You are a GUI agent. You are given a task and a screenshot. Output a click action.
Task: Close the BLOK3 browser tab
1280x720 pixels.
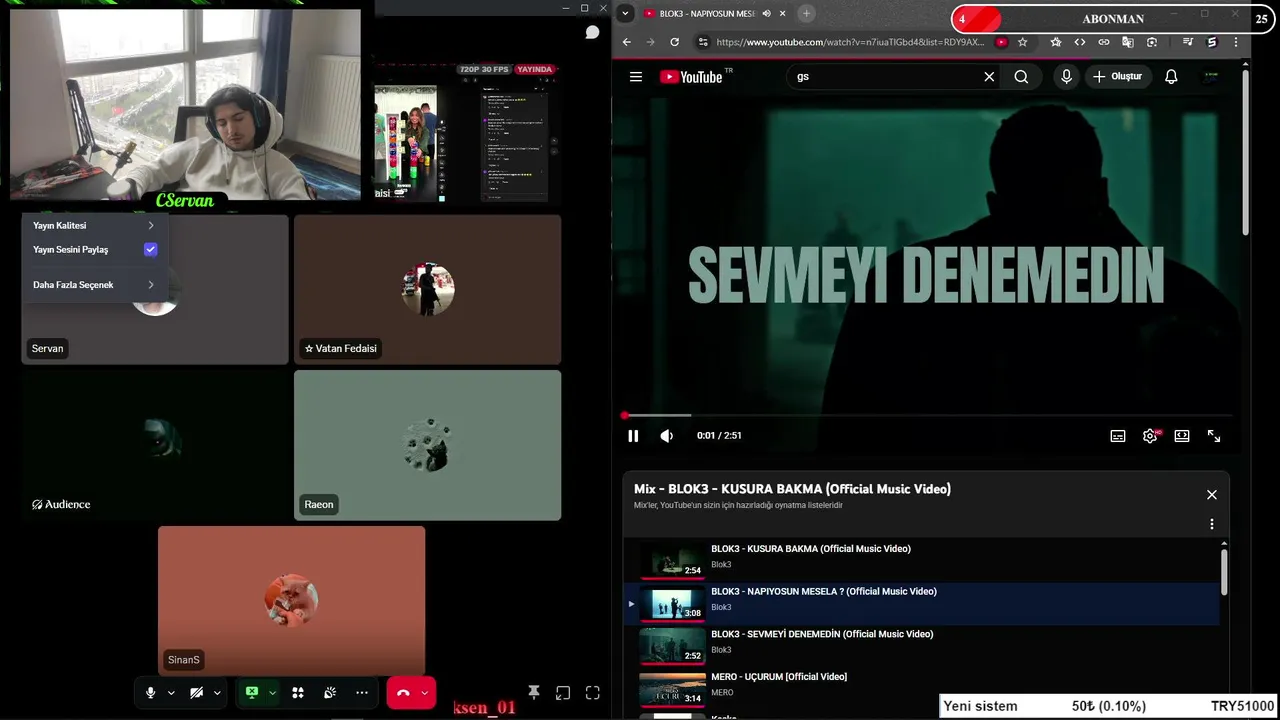pyautogui.click(x=782, y=13)
